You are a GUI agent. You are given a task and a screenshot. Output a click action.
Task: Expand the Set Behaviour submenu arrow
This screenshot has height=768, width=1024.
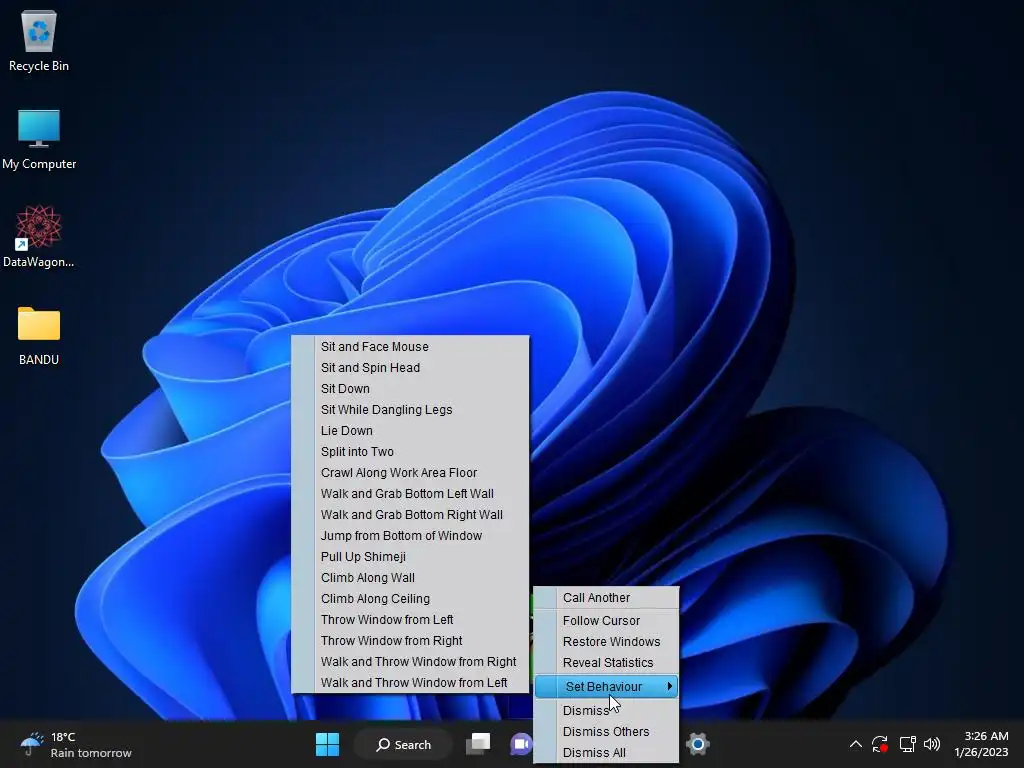(669, 686)
